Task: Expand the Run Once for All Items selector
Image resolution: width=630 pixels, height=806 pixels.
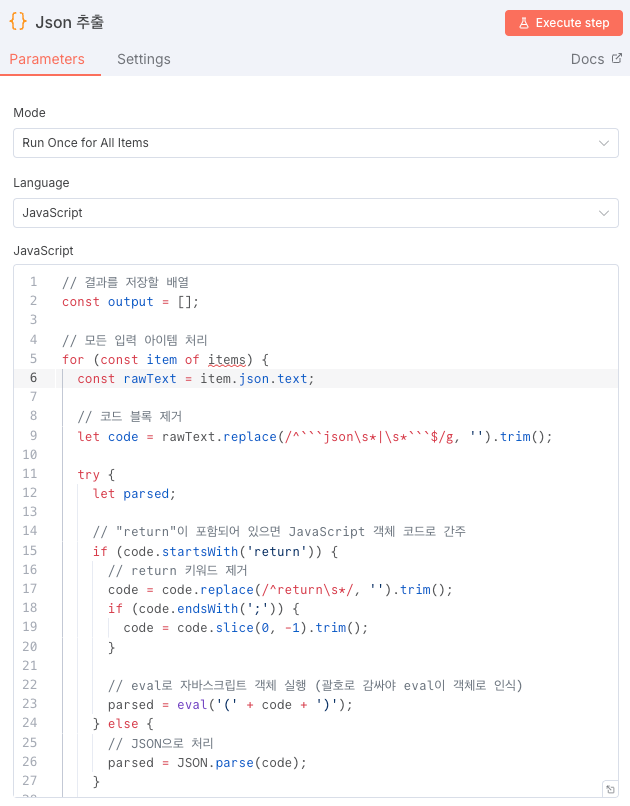Action: point(316,143)
